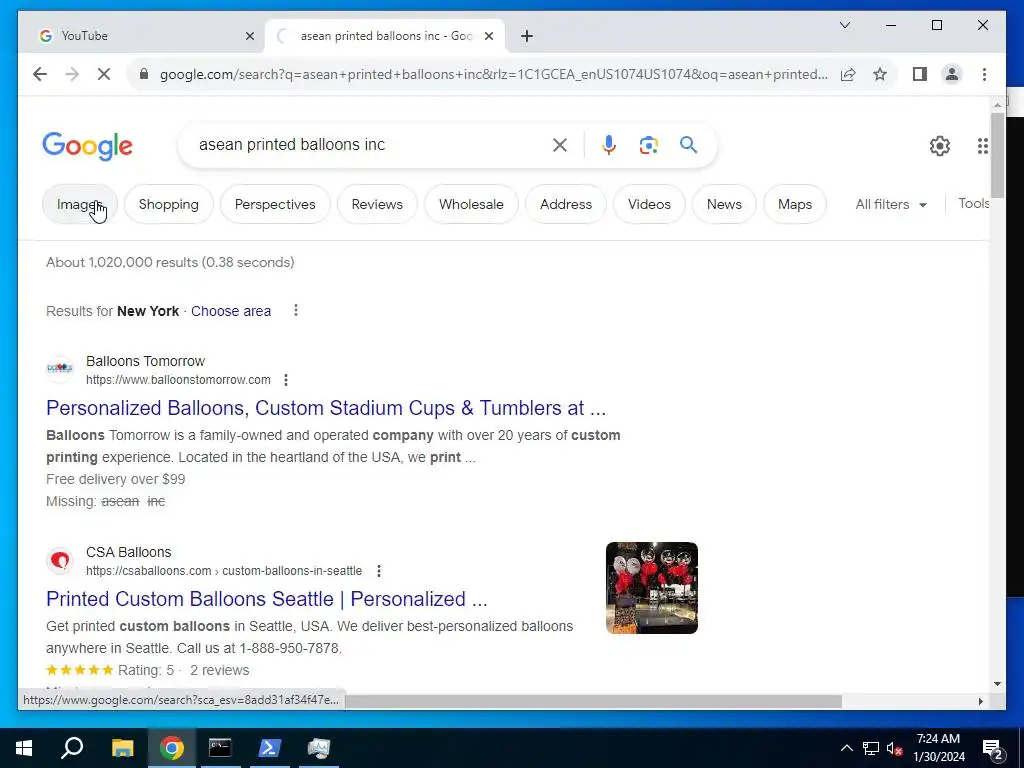1024x768 pixels.
Task: Filter results by Perspectives
Action: (275, 204)
